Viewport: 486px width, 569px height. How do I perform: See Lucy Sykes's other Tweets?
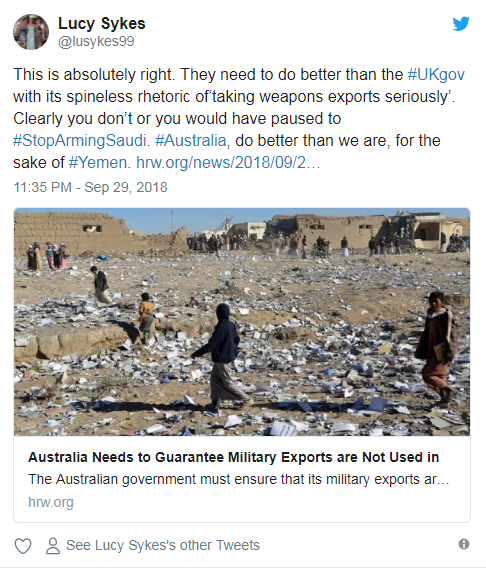163,545
